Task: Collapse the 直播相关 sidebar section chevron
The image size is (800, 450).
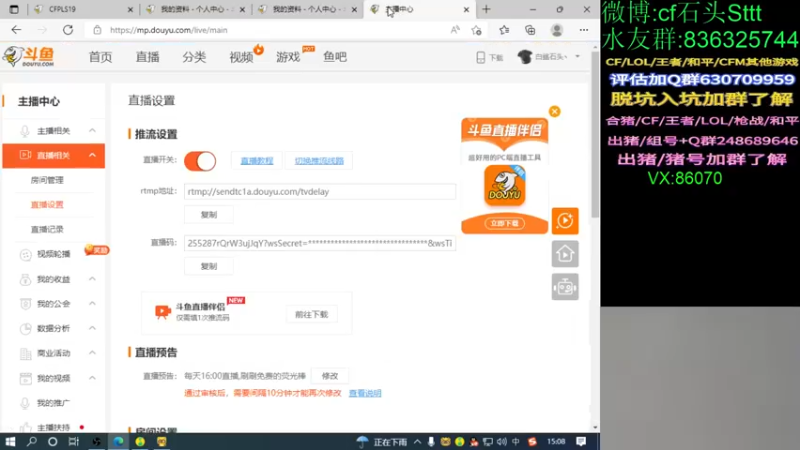Action: [x=92, y=155]
